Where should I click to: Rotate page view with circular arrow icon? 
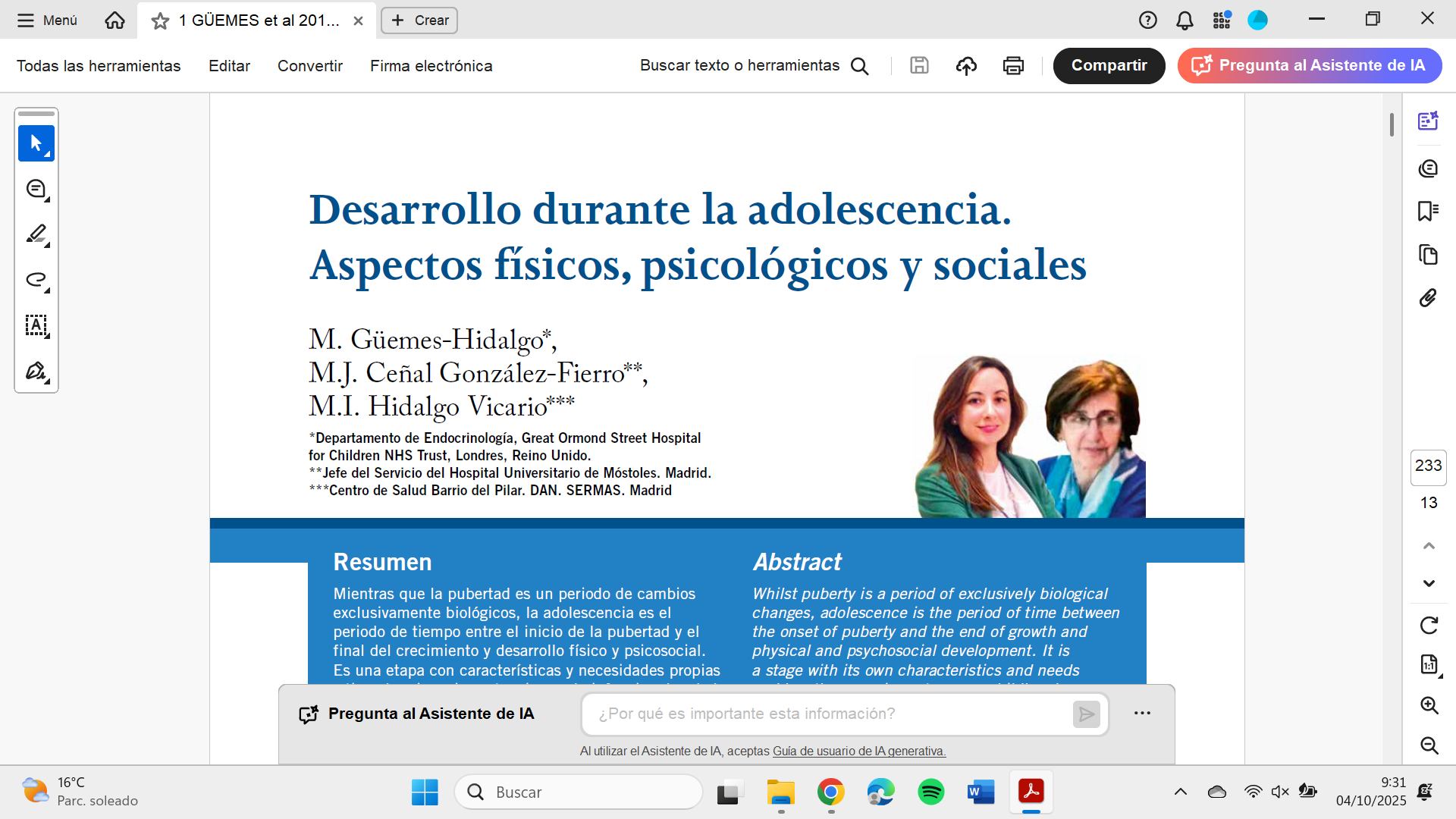click(x=1429, y=626)
